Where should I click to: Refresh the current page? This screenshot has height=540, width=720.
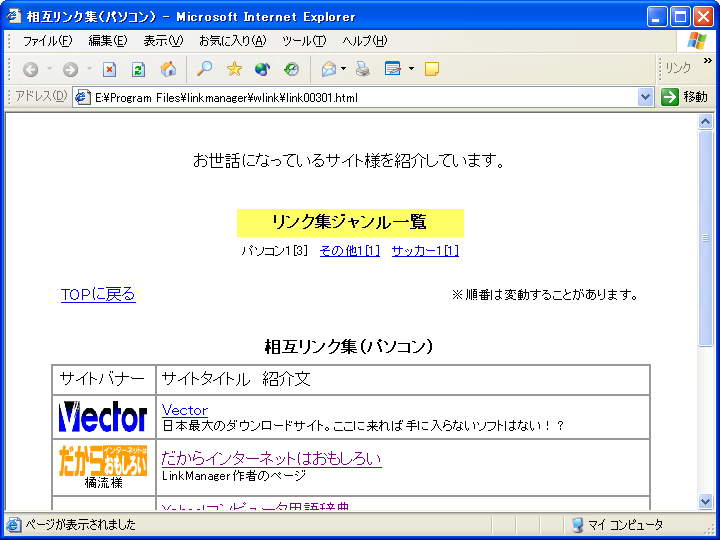point(138,69)
